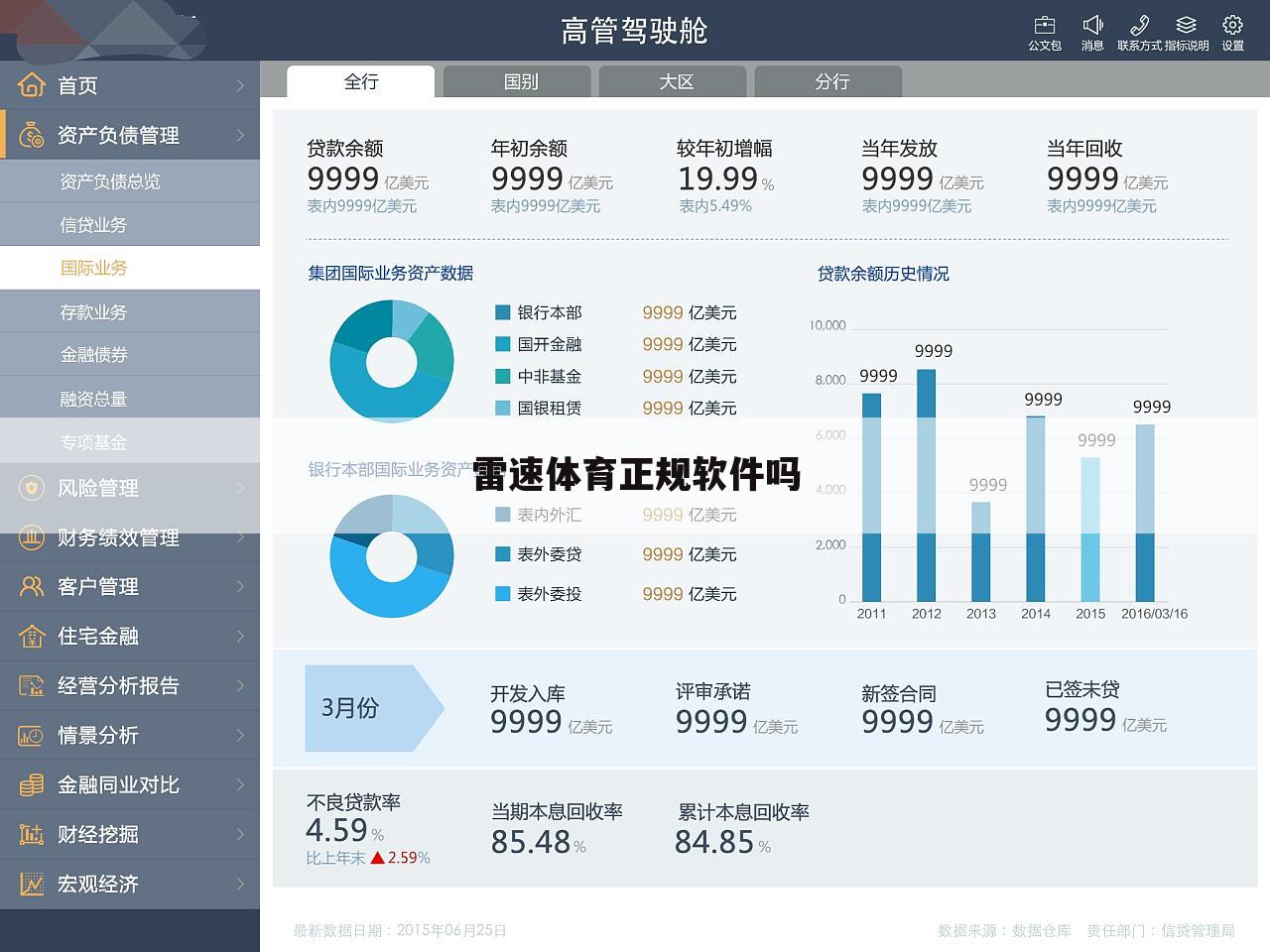Click 较年初增幅 19.99 value
The width and height of the screenshot is (1270, 952).
point(718,178)
